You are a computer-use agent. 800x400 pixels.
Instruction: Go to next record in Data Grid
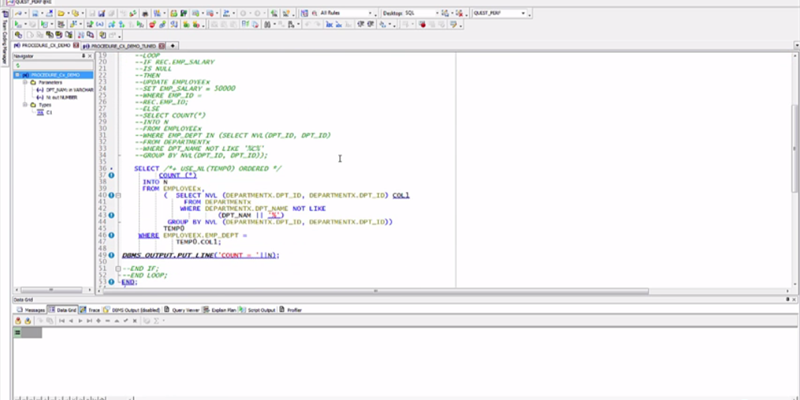coord(80,320)
